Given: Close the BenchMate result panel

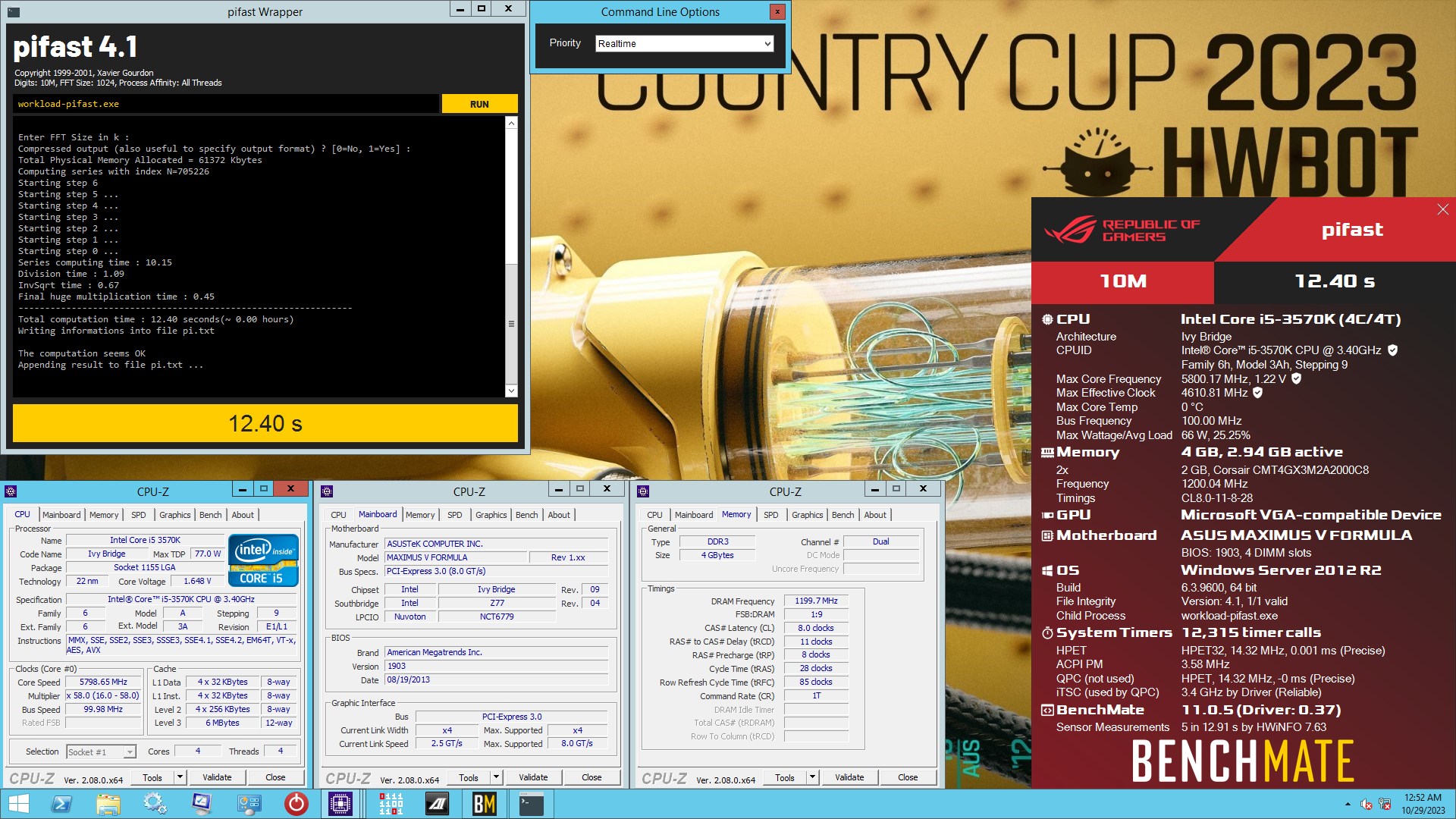Looking at the screenshot, I should coord(1442,209).
